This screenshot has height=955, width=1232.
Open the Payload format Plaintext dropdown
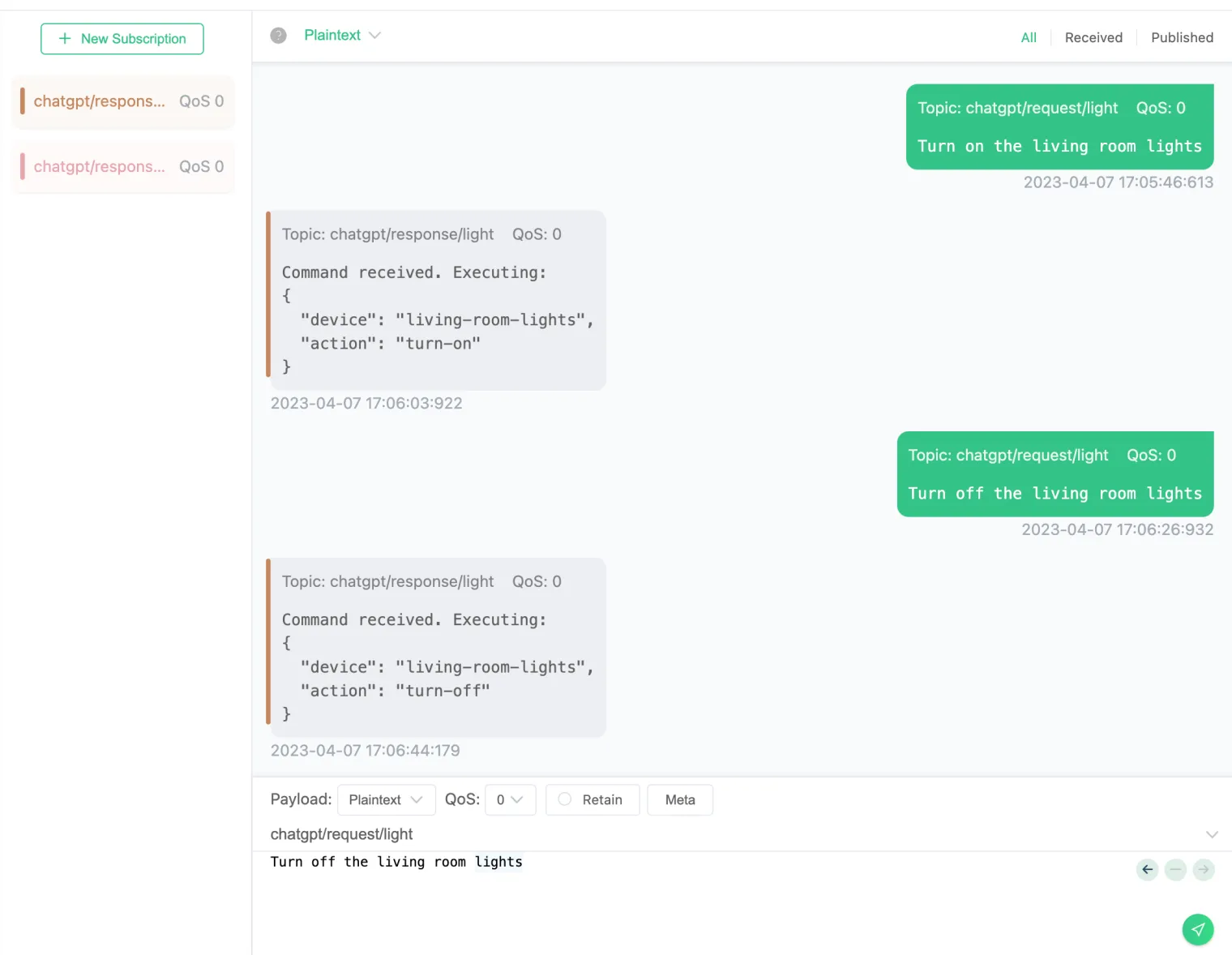tap(386, 799)
